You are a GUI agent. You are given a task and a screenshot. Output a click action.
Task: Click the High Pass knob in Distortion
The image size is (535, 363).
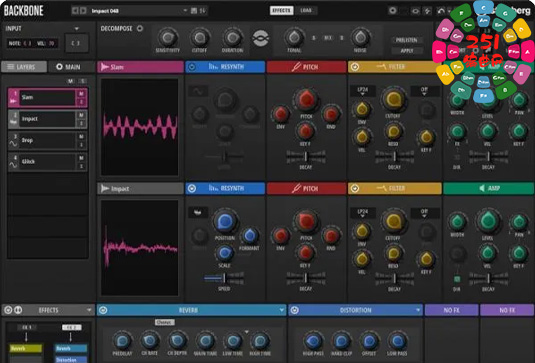pos(313,341)
